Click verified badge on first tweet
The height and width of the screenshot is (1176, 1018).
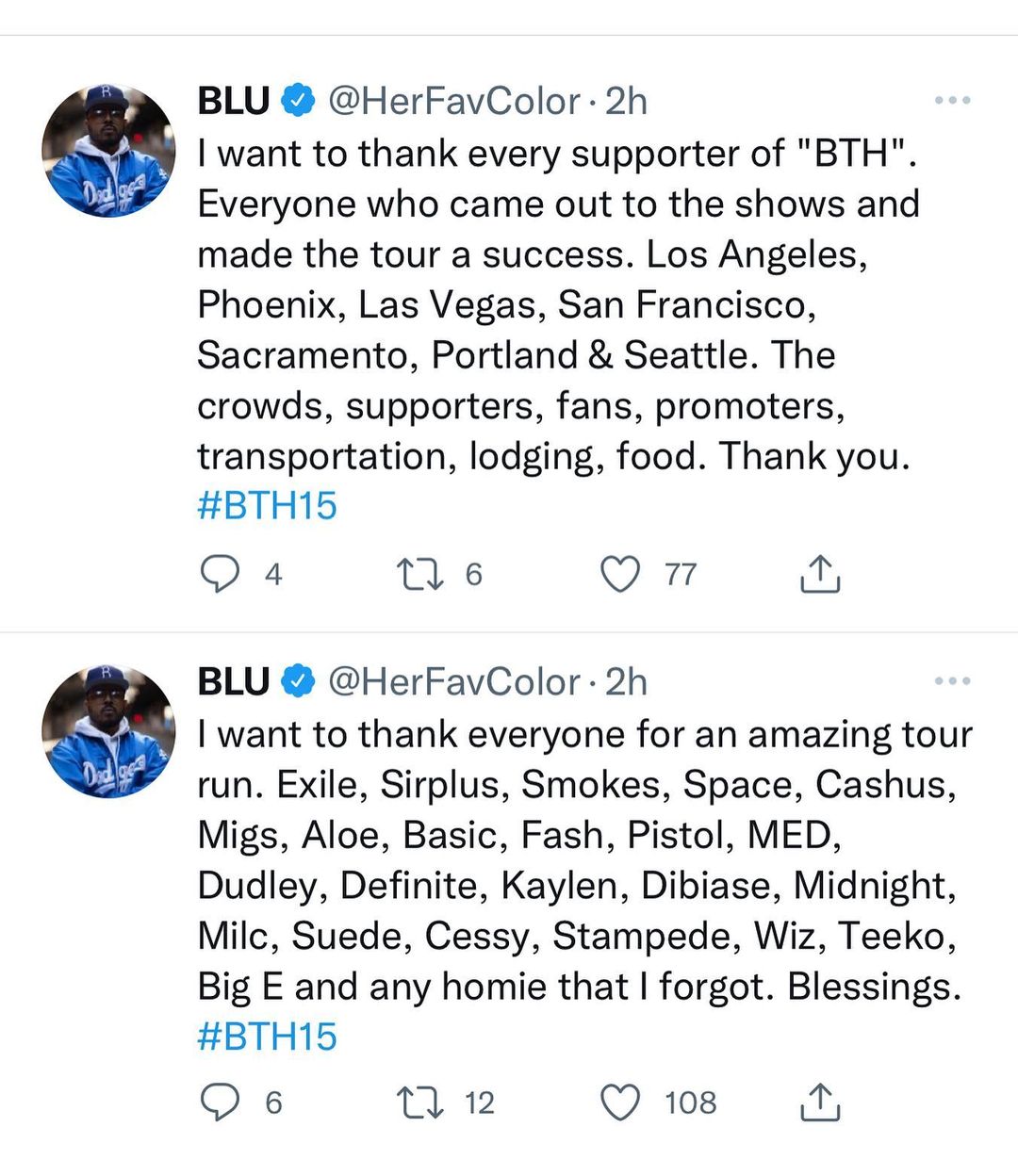coord(299,101)
